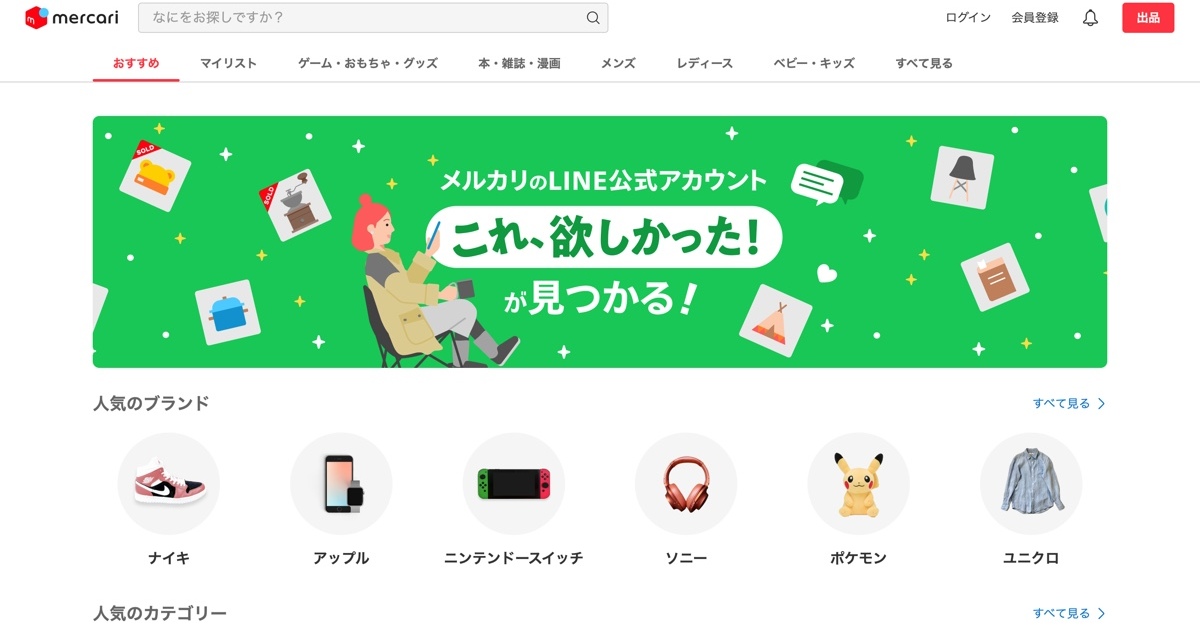This screenshot has width=1200, height=628.
Task: Select the Pokemon Pikachu brand icon
Action: coord(858,484)
